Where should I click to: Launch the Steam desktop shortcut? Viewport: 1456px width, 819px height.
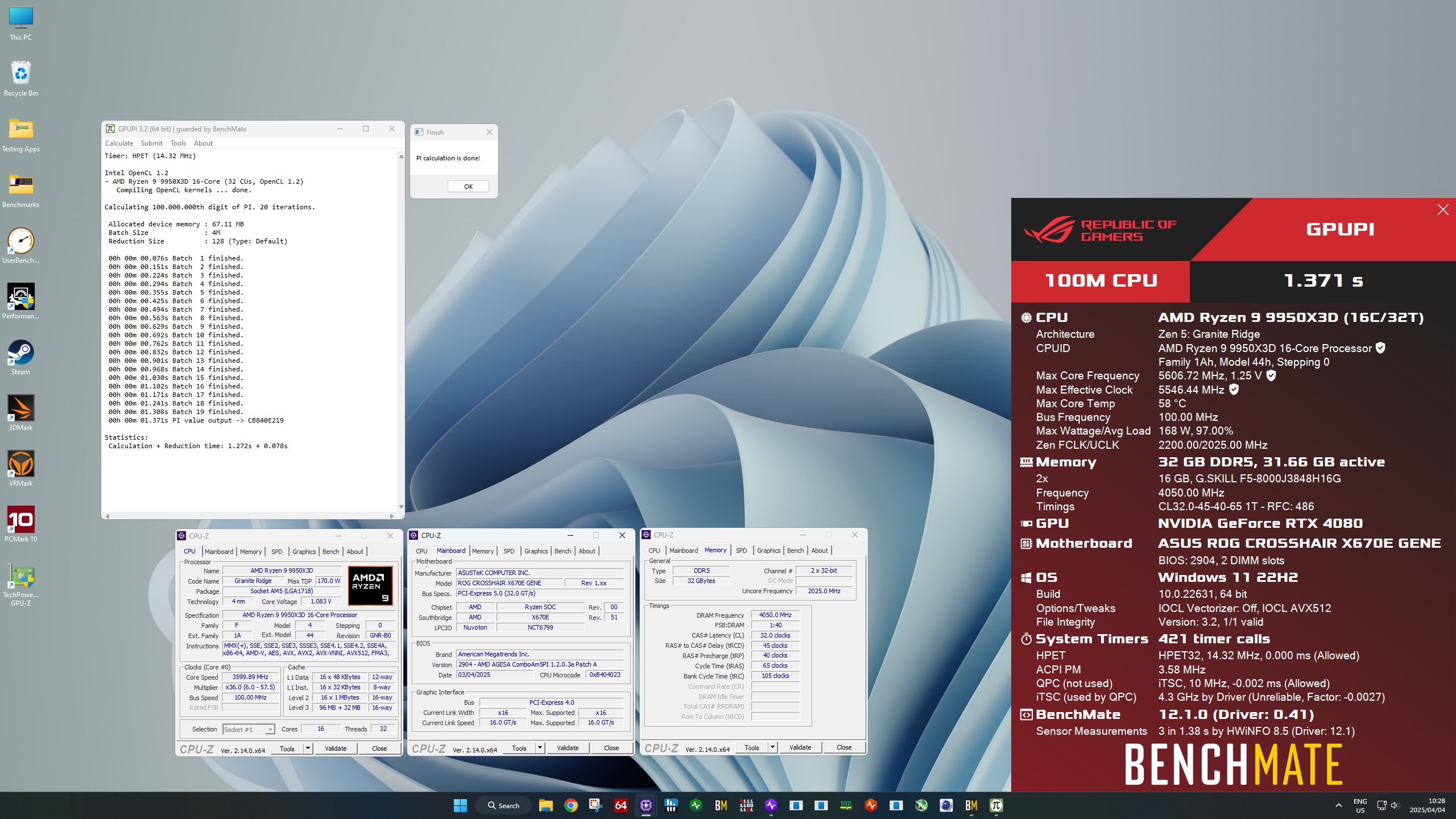coord(20,358)
